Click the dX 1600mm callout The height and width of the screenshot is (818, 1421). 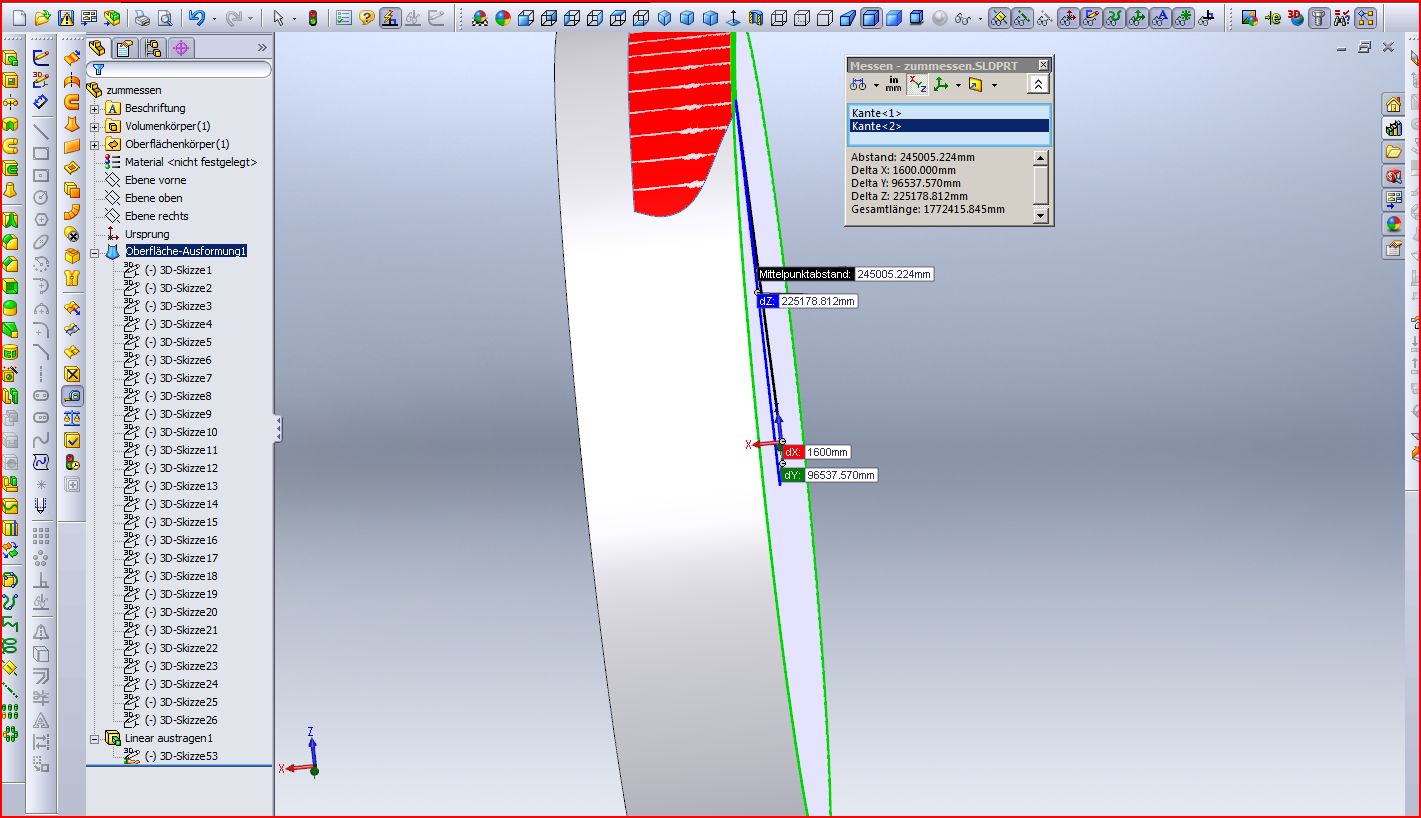click(816, 452)
